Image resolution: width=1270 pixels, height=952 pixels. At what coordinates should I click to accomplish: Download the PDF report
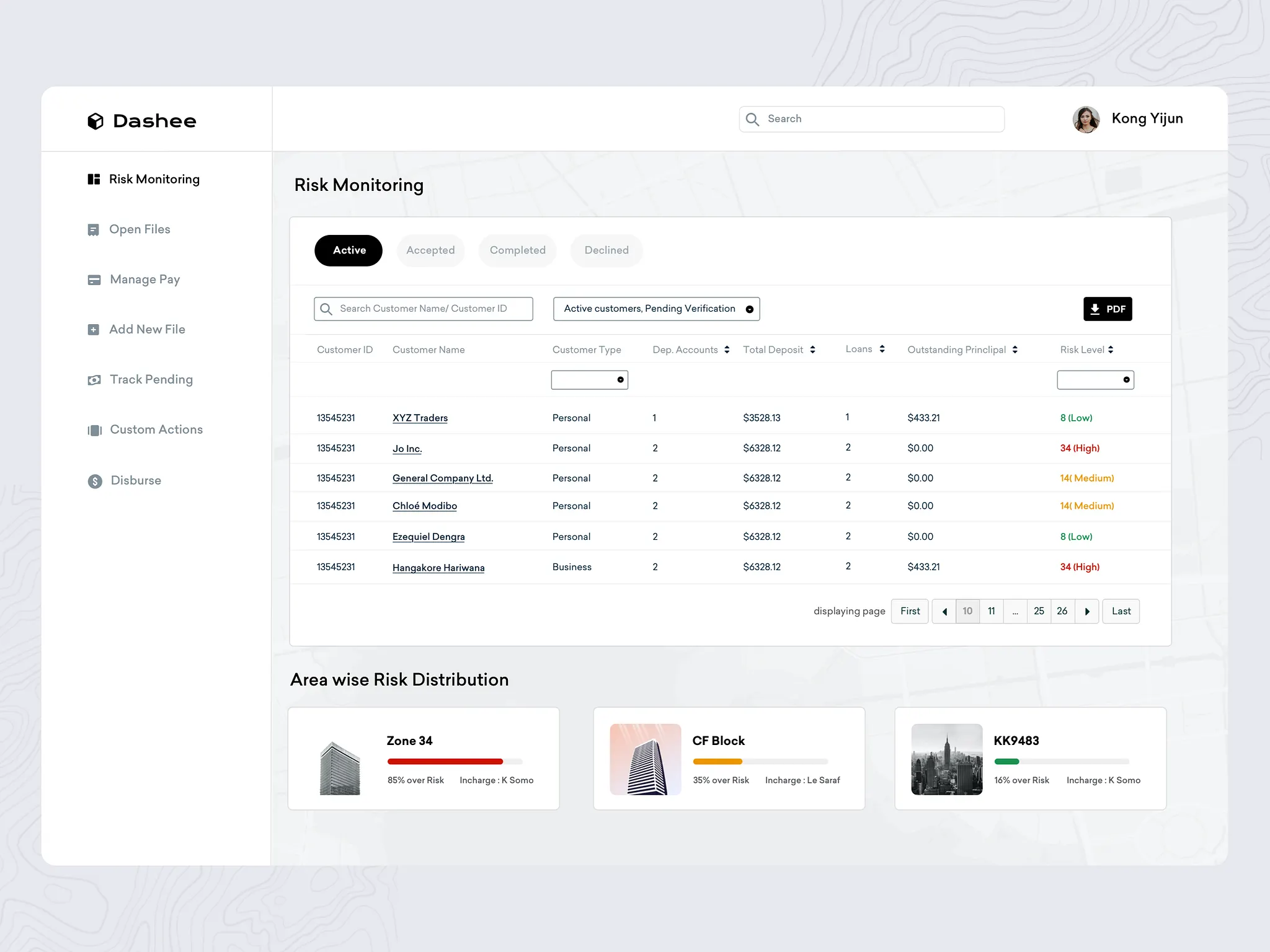[x=1108, y=309]
